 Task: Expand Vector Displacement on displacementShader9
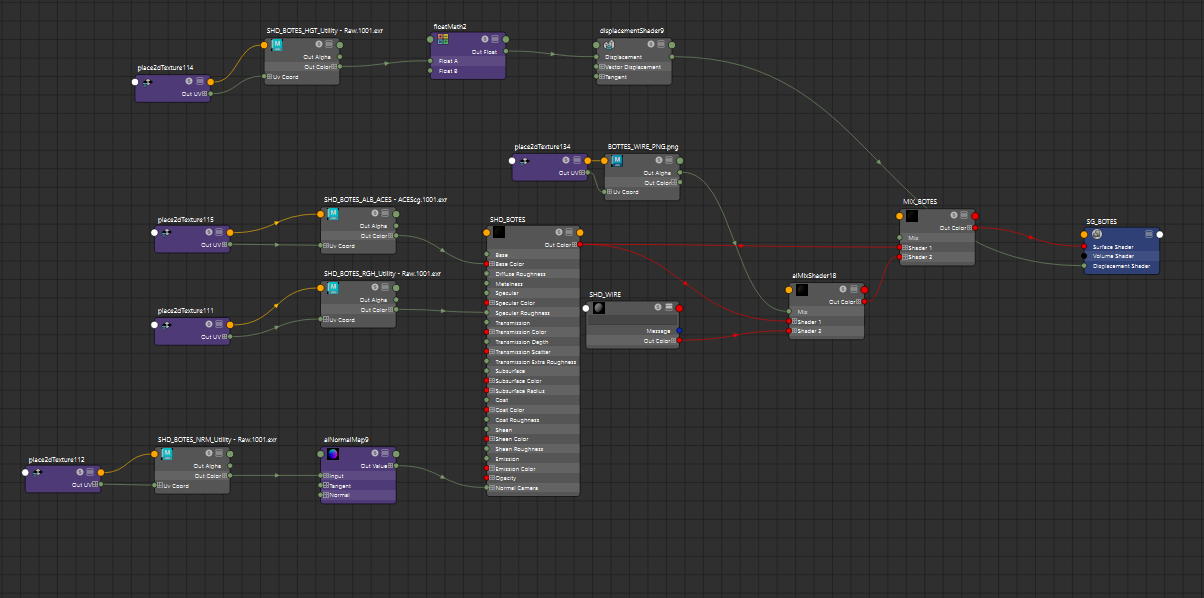point(602,67)
